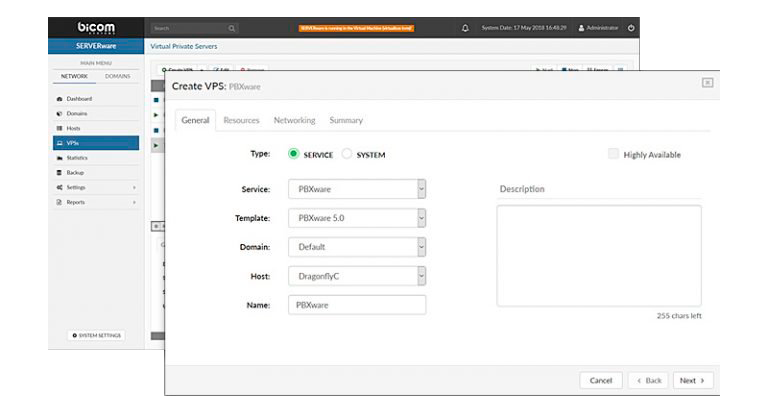
Task: Click the gear icon in System Settings button
Action: [x=74, y=336]
